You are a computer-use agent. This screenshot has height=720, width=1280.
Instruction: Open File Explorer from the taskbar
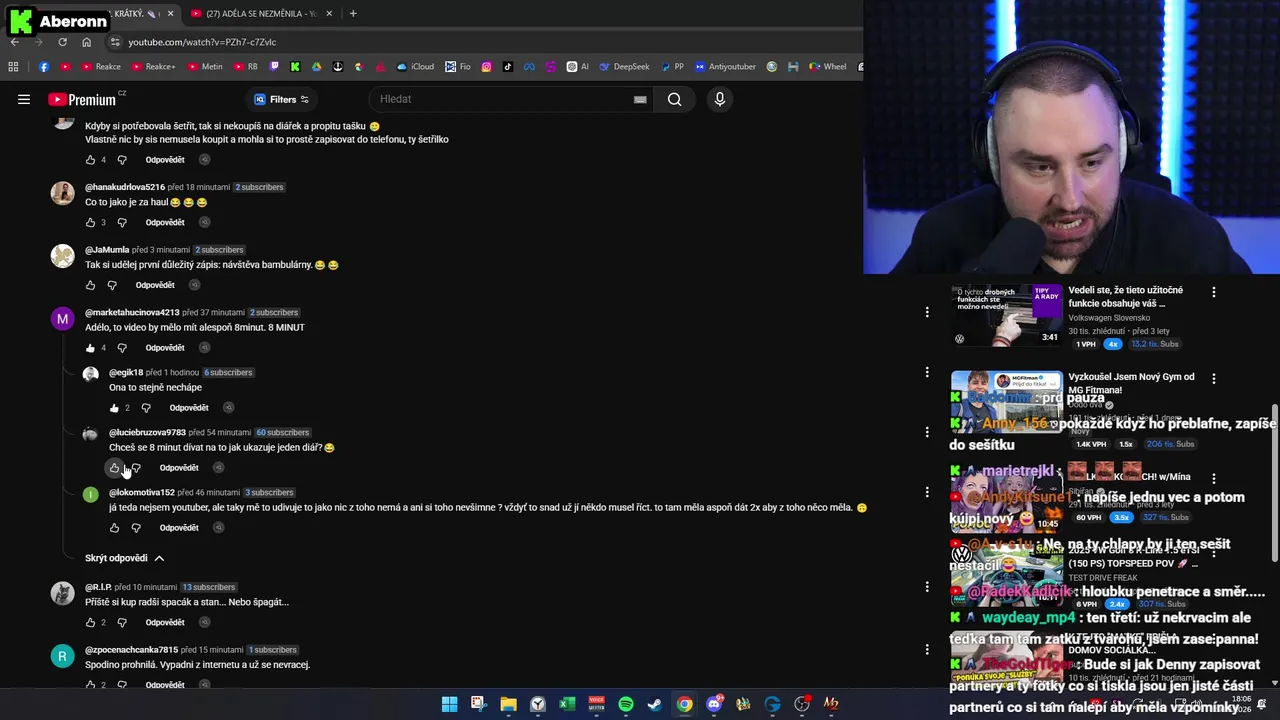coord(508,704)
